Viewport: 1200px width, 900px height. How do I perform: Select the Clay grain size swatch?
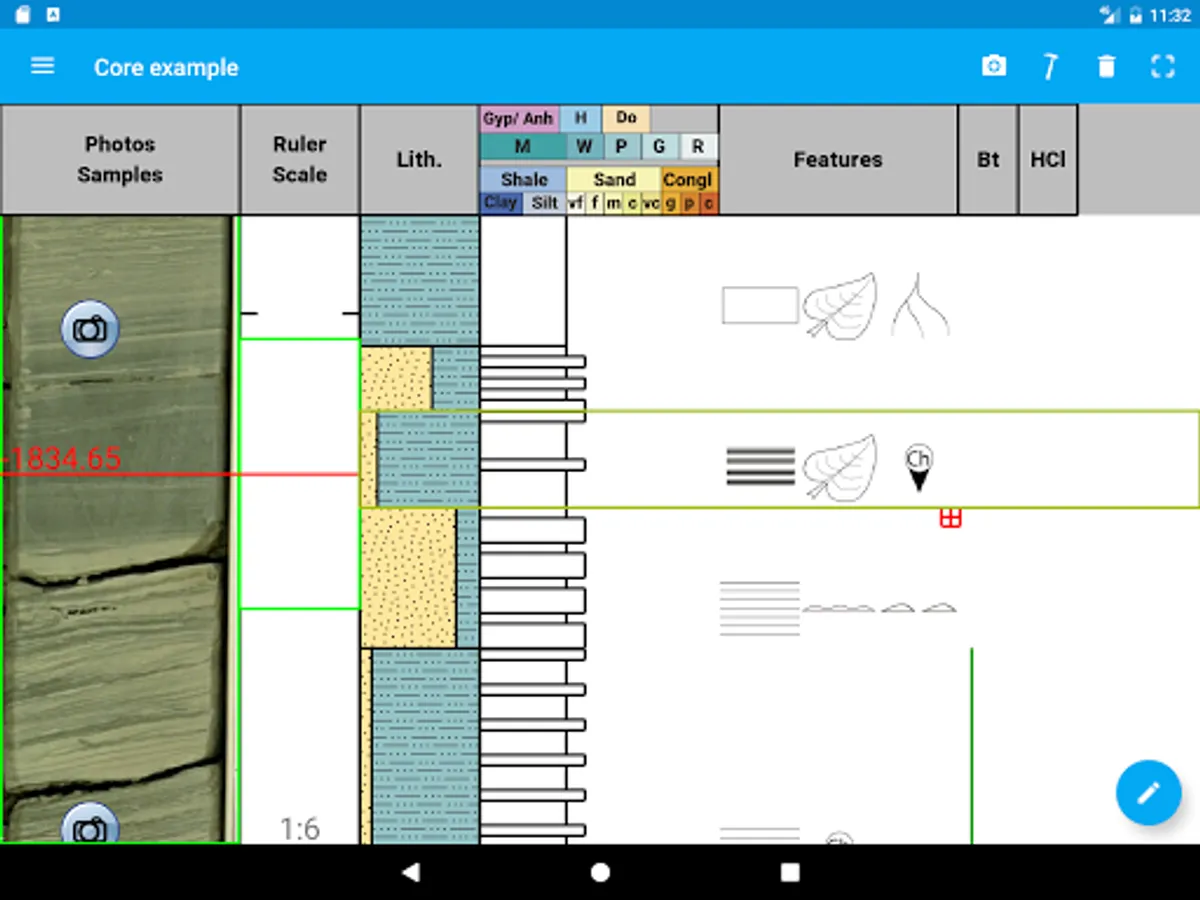[x=500, y=203]
